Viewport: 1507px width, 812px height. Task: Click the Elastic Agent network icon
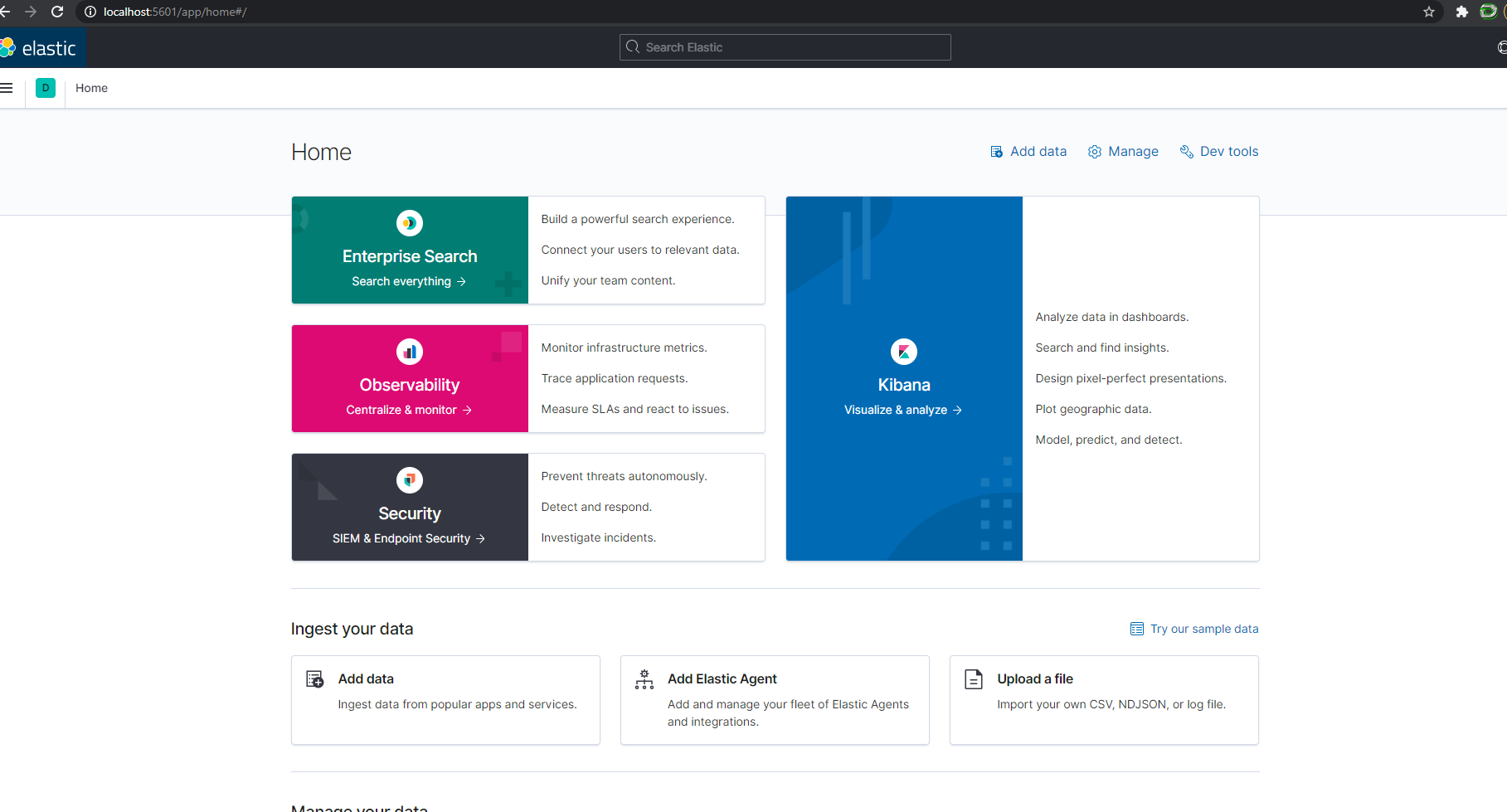[x=644, y=679]
